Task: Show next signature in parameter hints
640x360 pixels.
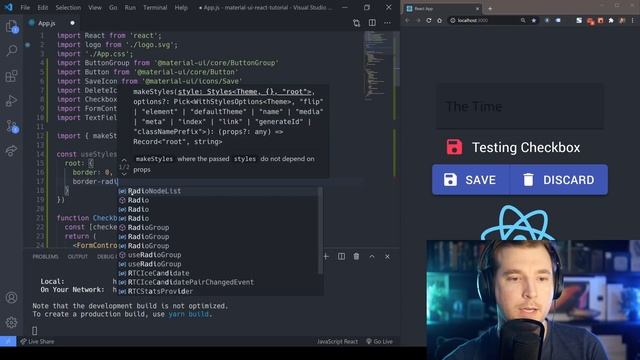Action: tap(124, 174)
